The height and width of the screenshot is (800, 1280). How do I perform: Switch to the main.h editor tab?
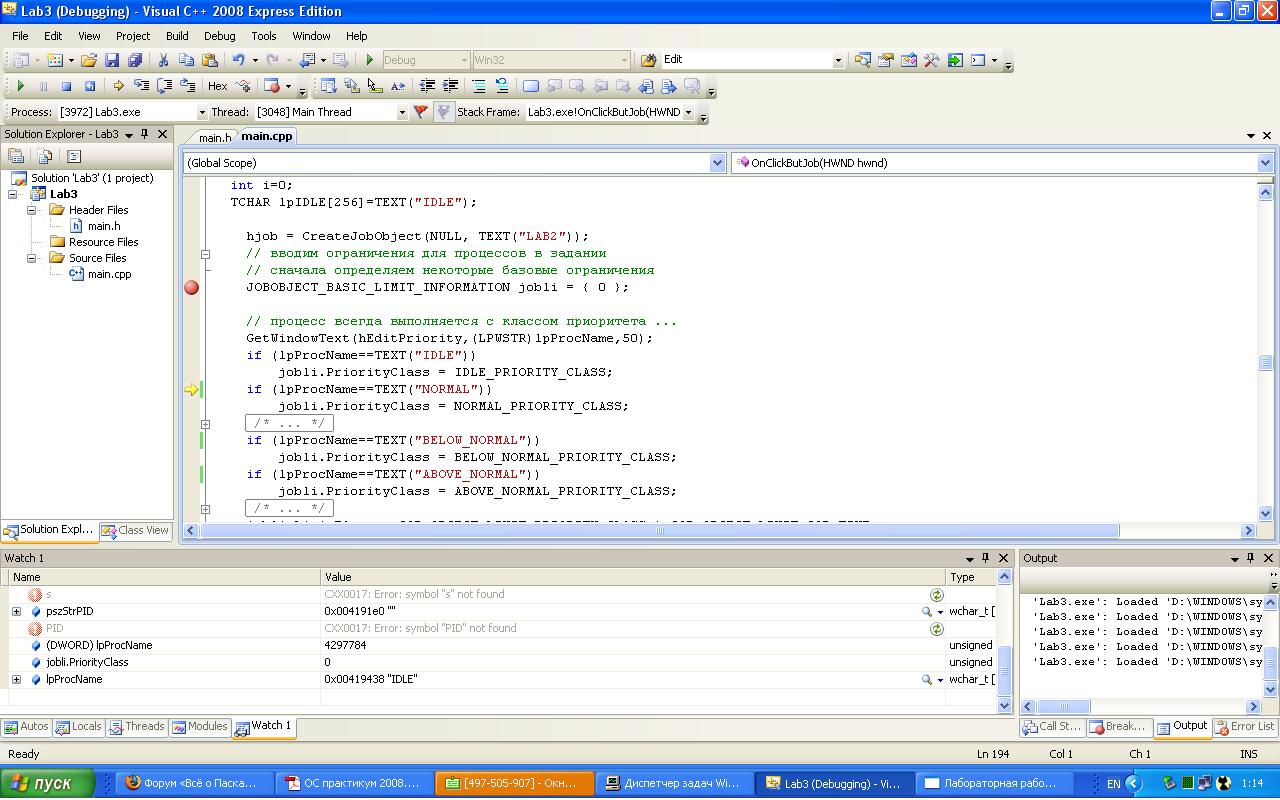tap(214, 137)
